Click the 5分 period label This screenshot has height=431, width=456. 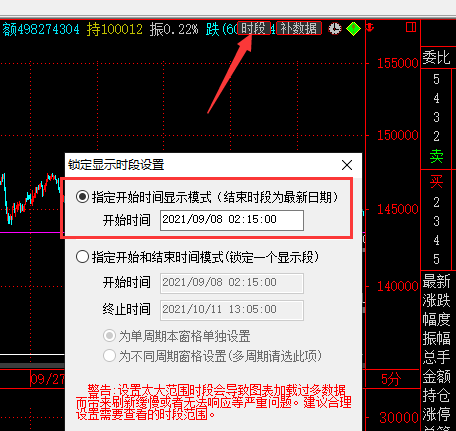click(391, 379)
